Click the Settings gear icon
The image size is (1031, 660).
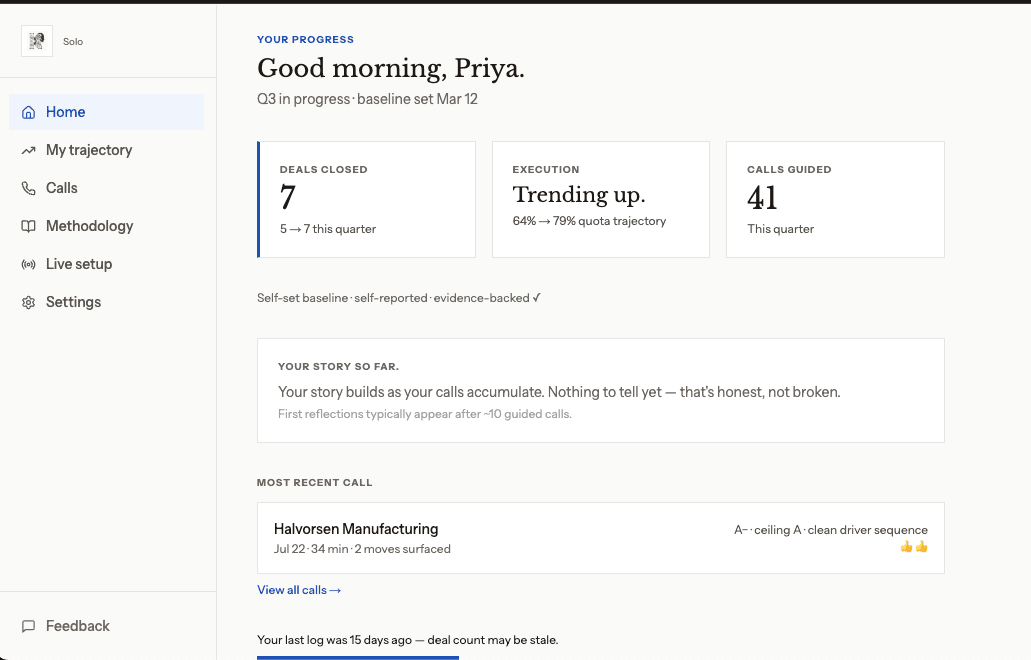28,302
